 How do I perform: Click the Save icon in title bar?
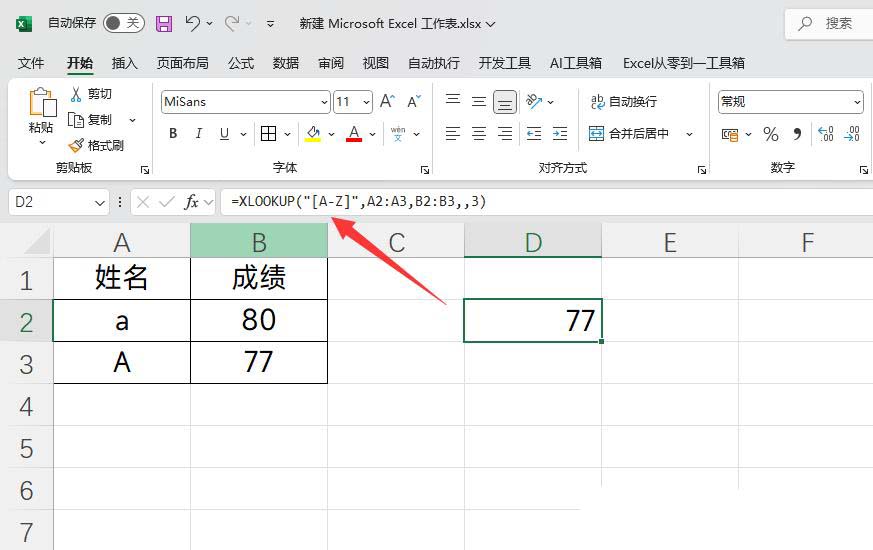[164, 23]
